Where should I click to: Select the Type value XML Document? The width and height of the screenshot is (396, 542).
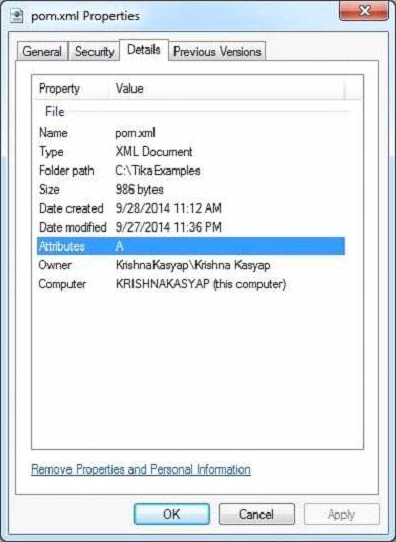point(154,152)
